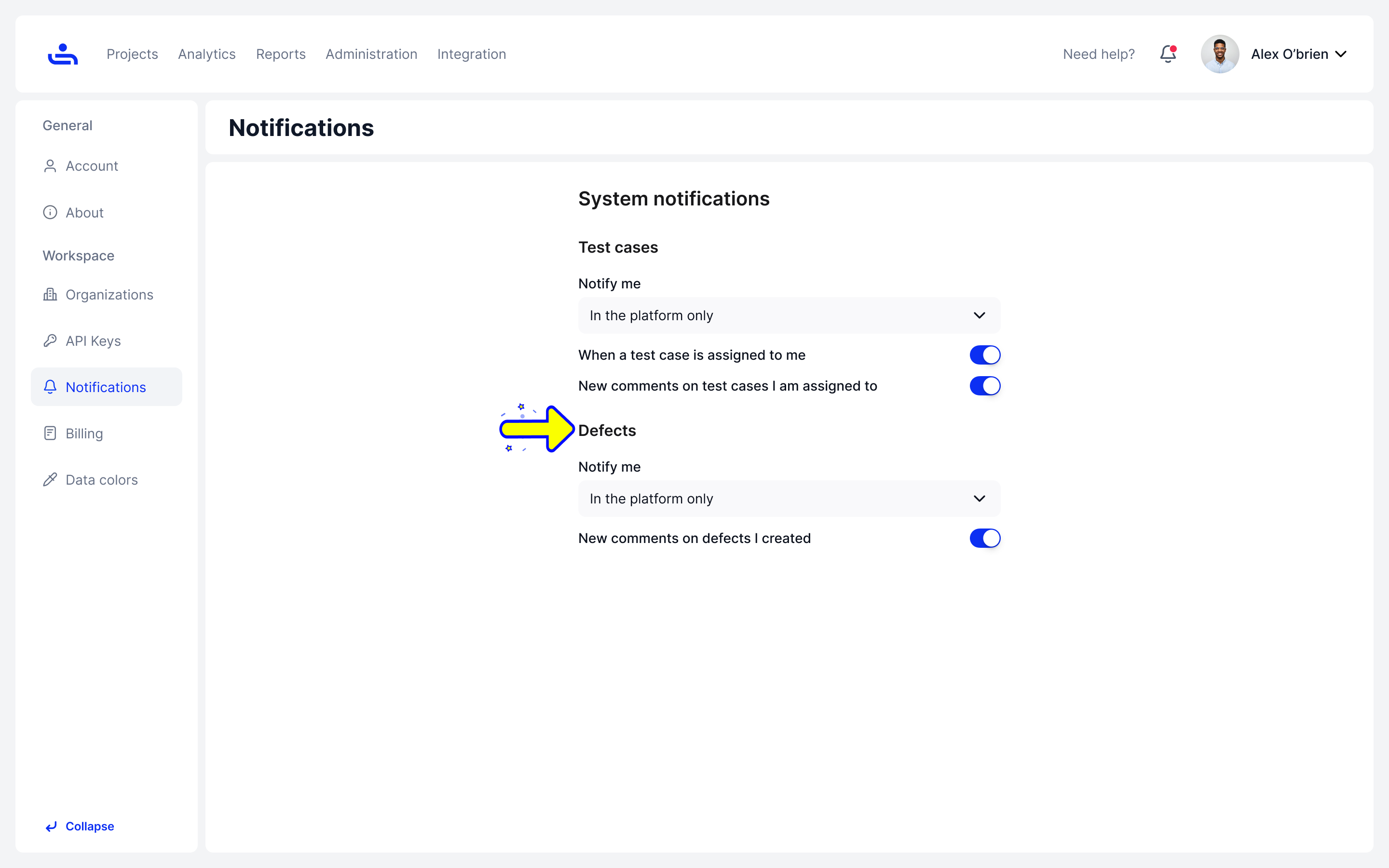
Task: Open the Administration menu item
Action: pyautogui.click(x=371, y=54)
